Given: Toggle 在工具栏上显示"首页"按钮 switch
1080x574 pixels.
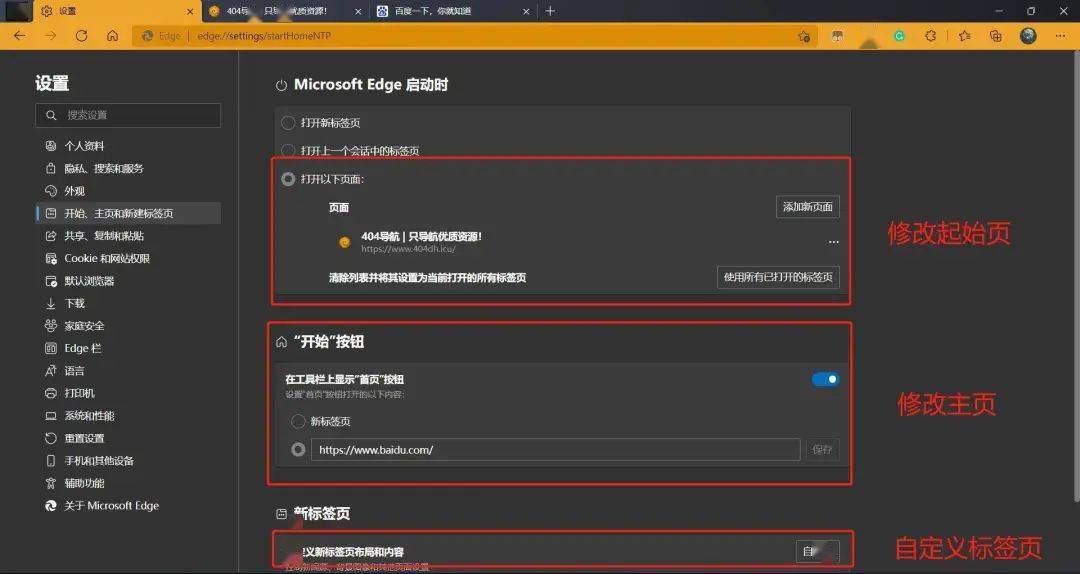Looking at the screenshot, I should [x=825, y=379].
